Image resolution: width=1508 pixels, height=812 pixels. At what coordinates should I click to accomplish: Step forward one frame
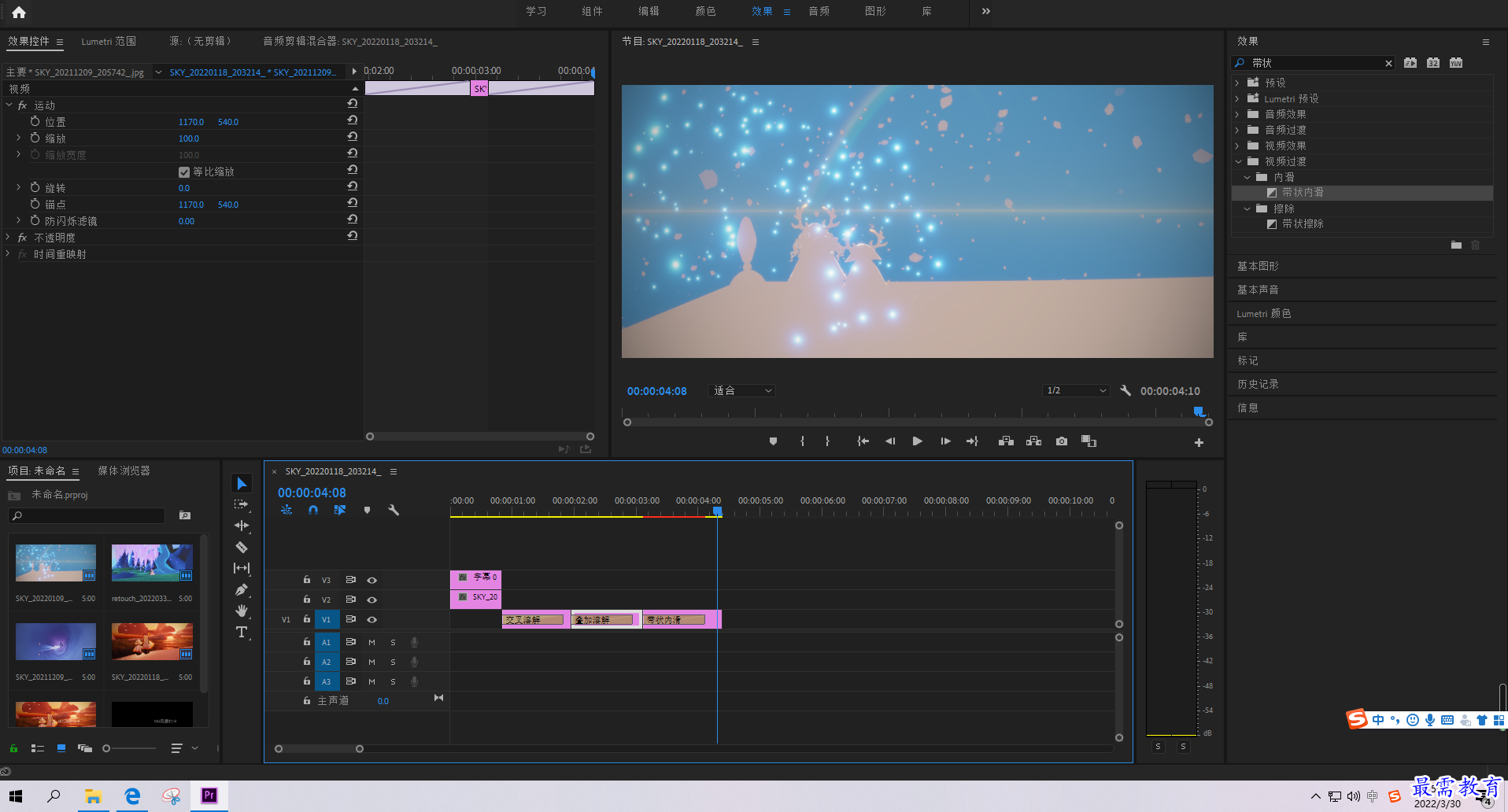click(945, 441)
